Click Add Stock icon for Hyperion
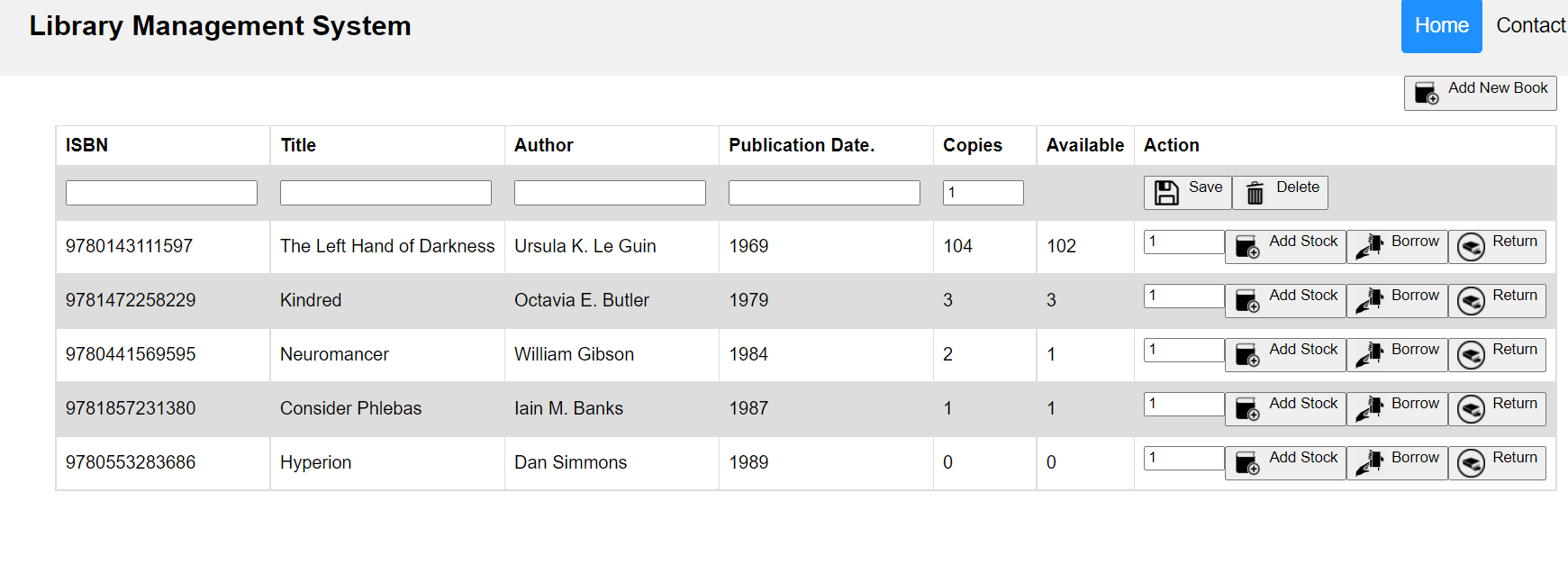This screenshot has height=575, width=1568. coord(1247,463)
